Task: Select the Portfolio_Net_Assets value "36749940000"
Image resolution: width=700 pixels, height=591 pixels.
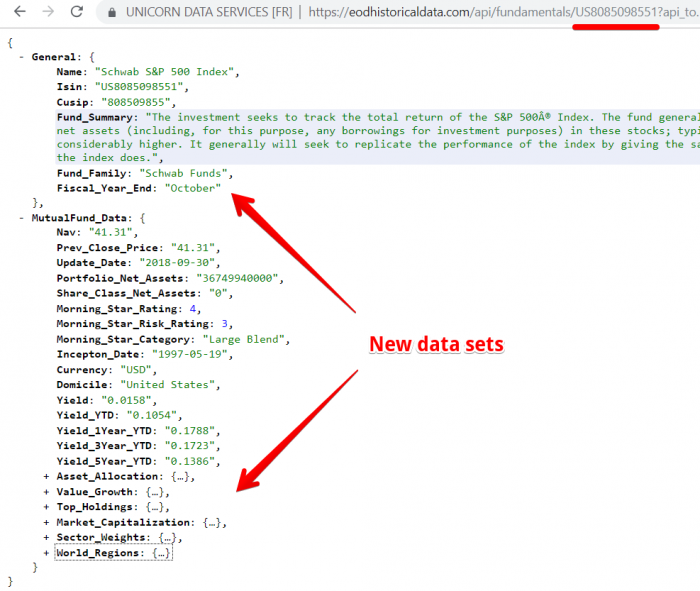Action: (238, 278)
